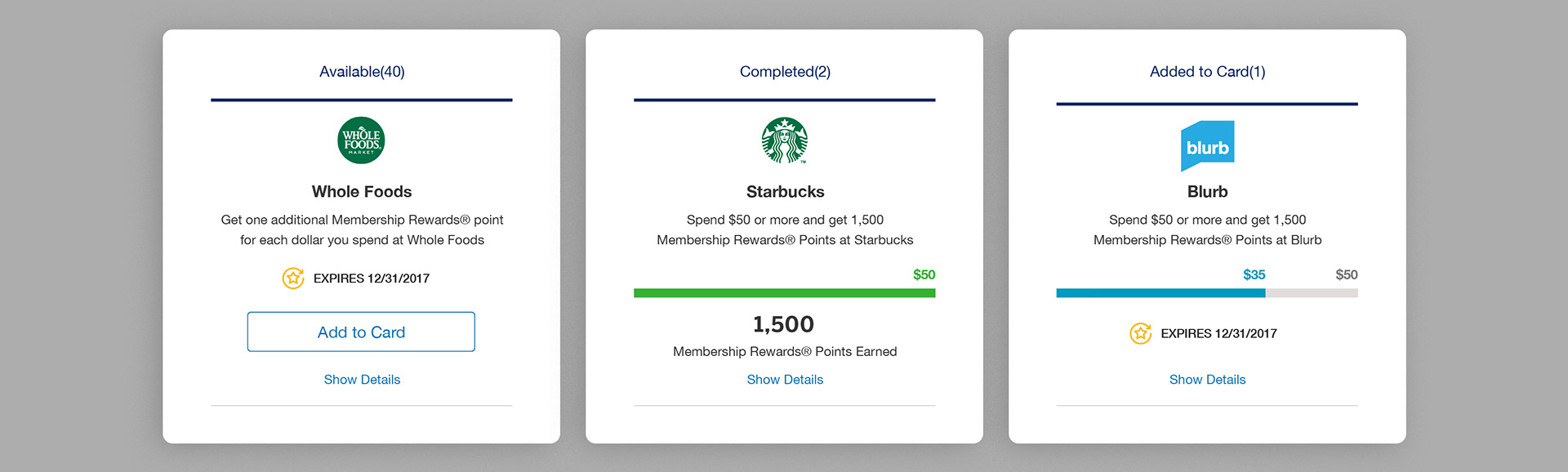Switch to the Completed(2) tab
Image resolution: width=1568 pixels, height=472 pixels.
[785, 72]
